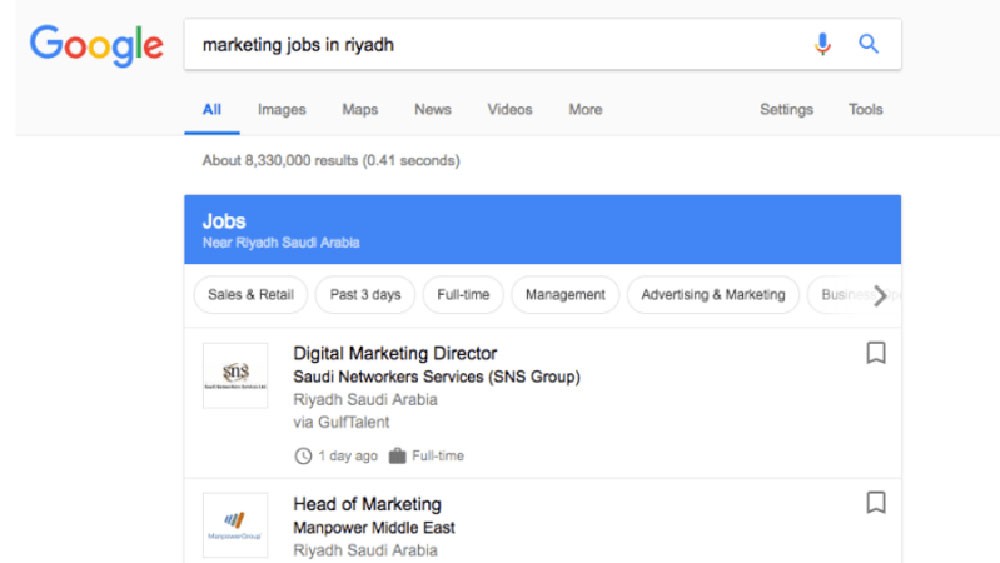Save the Head of Marketing job bookmark
Screen dimensions: 1000x563
pyautogui.click(x=876, y=502)
